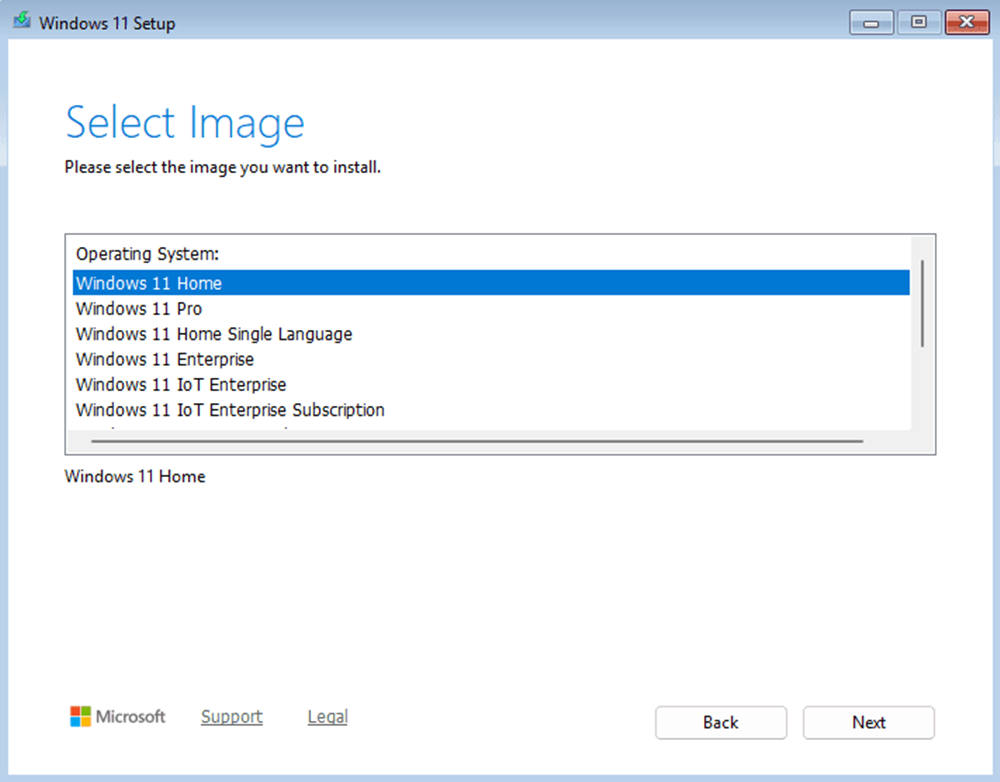Close the Windows 11 Setup window
Image resolution: width=1000 pixels, height=782 pixels.
(x=966, y=23)
